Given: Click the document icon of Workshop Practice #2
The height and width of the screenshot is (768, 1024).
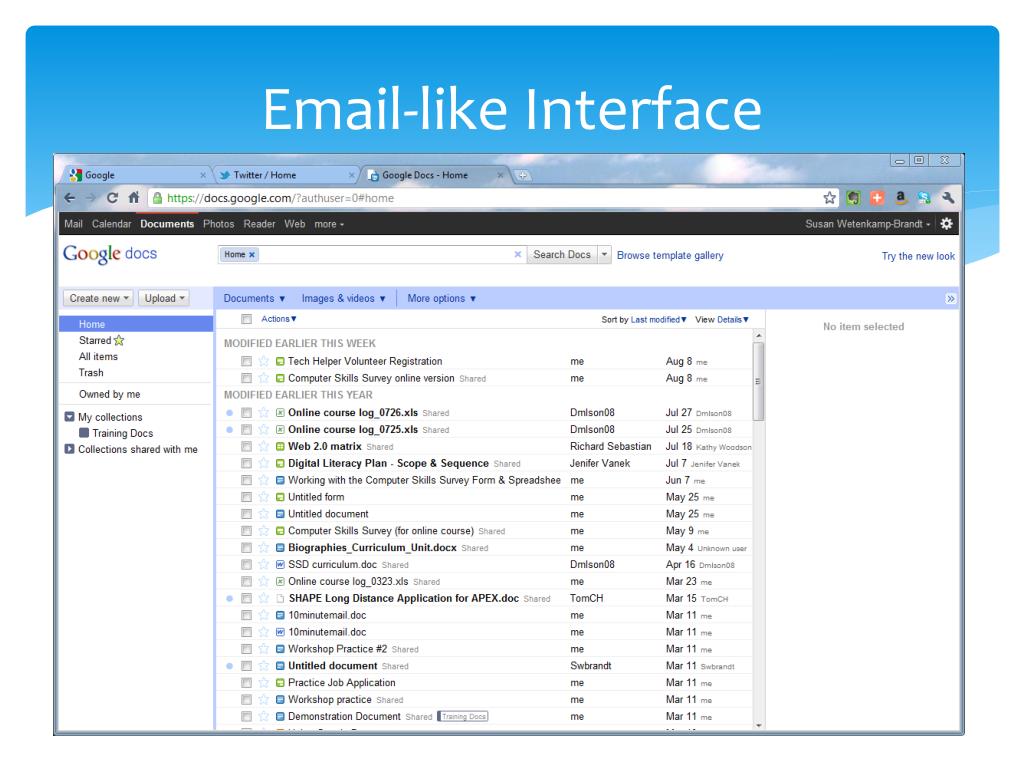Looking at the screenshot, I should [280, 649].
